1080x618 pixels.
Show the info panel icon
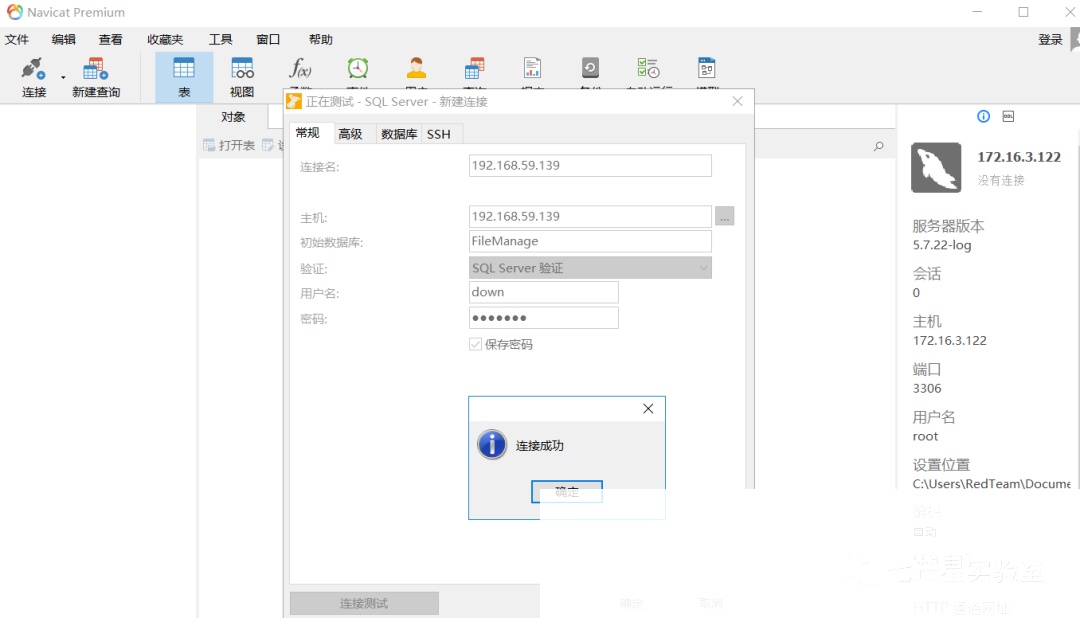pyautogui.click(x=984, y=116)
